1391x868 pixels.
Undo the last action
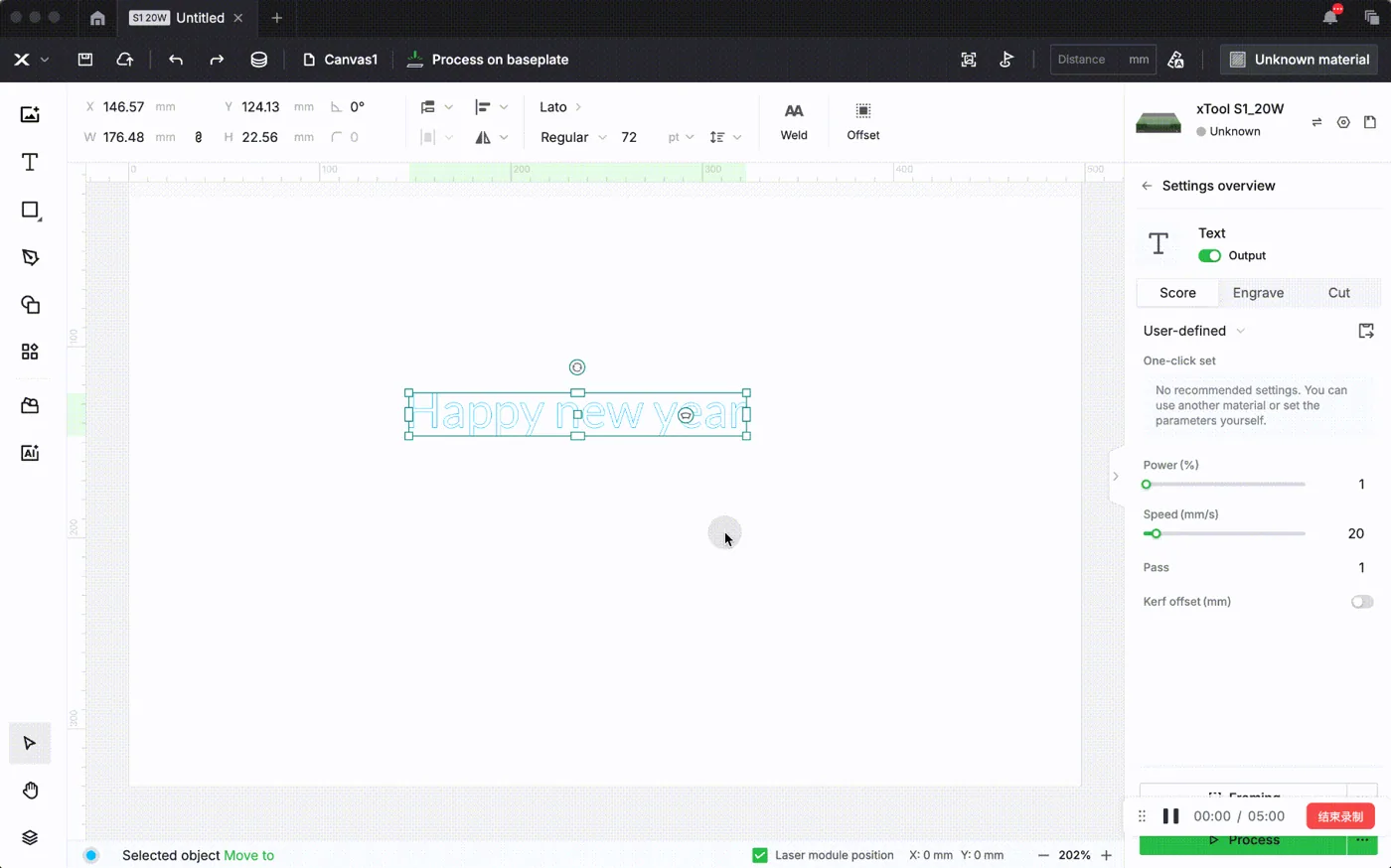tap(176, 60)
